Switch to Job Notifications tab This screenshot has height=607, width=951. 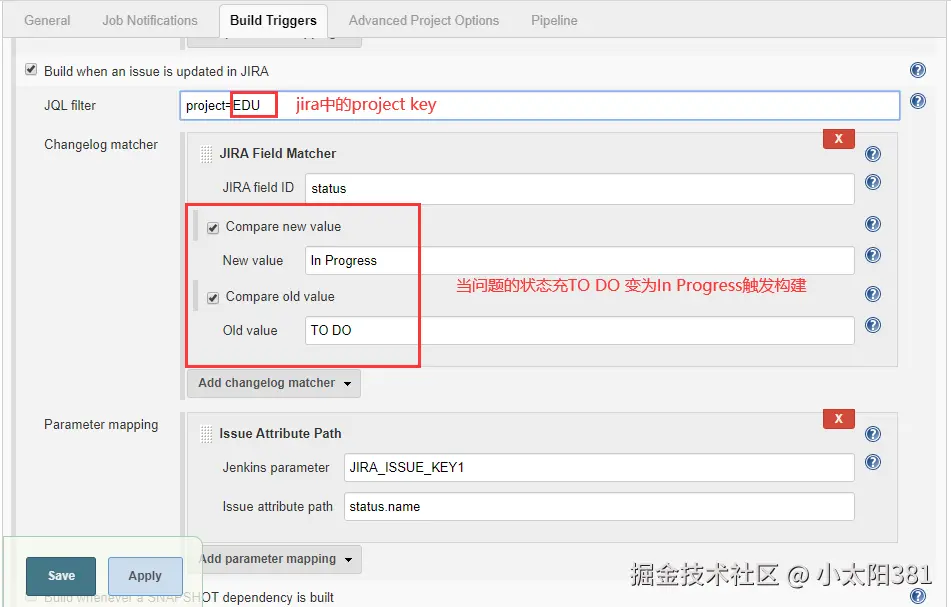150,21
